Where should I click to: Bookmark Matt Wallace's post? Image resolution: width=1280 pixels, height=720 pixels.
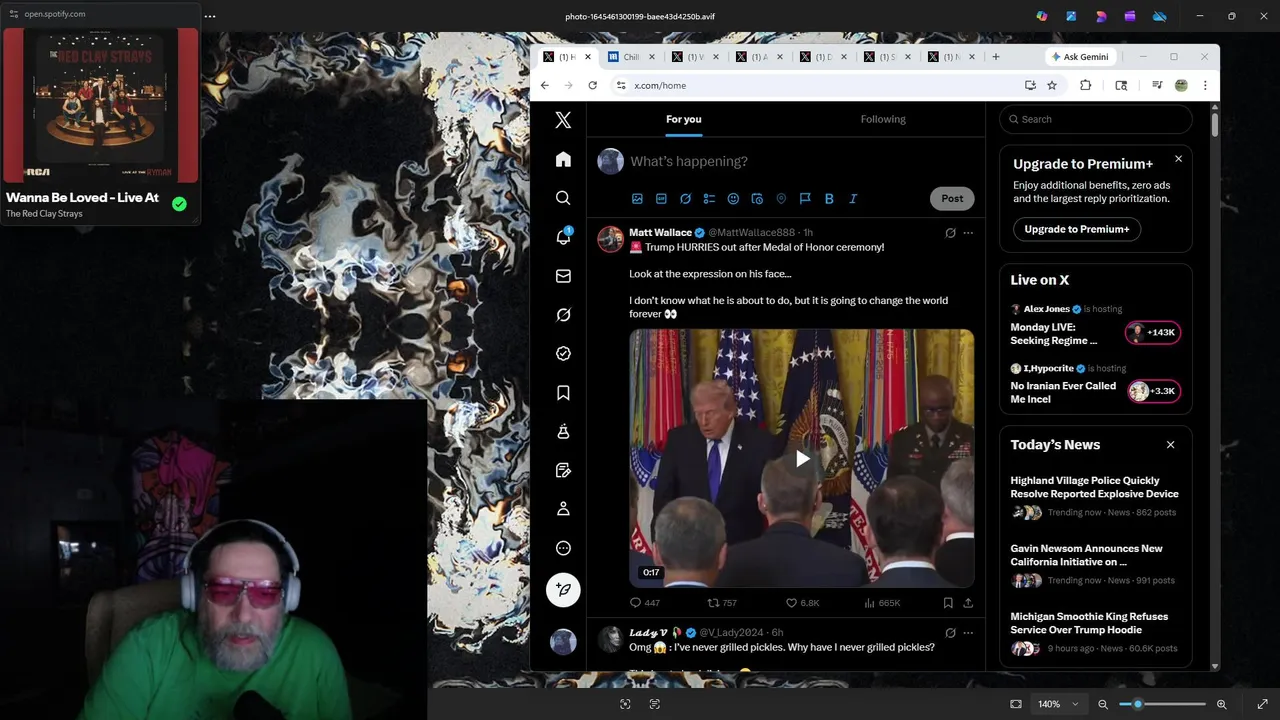pyautogui.click(x=948, y=603)
